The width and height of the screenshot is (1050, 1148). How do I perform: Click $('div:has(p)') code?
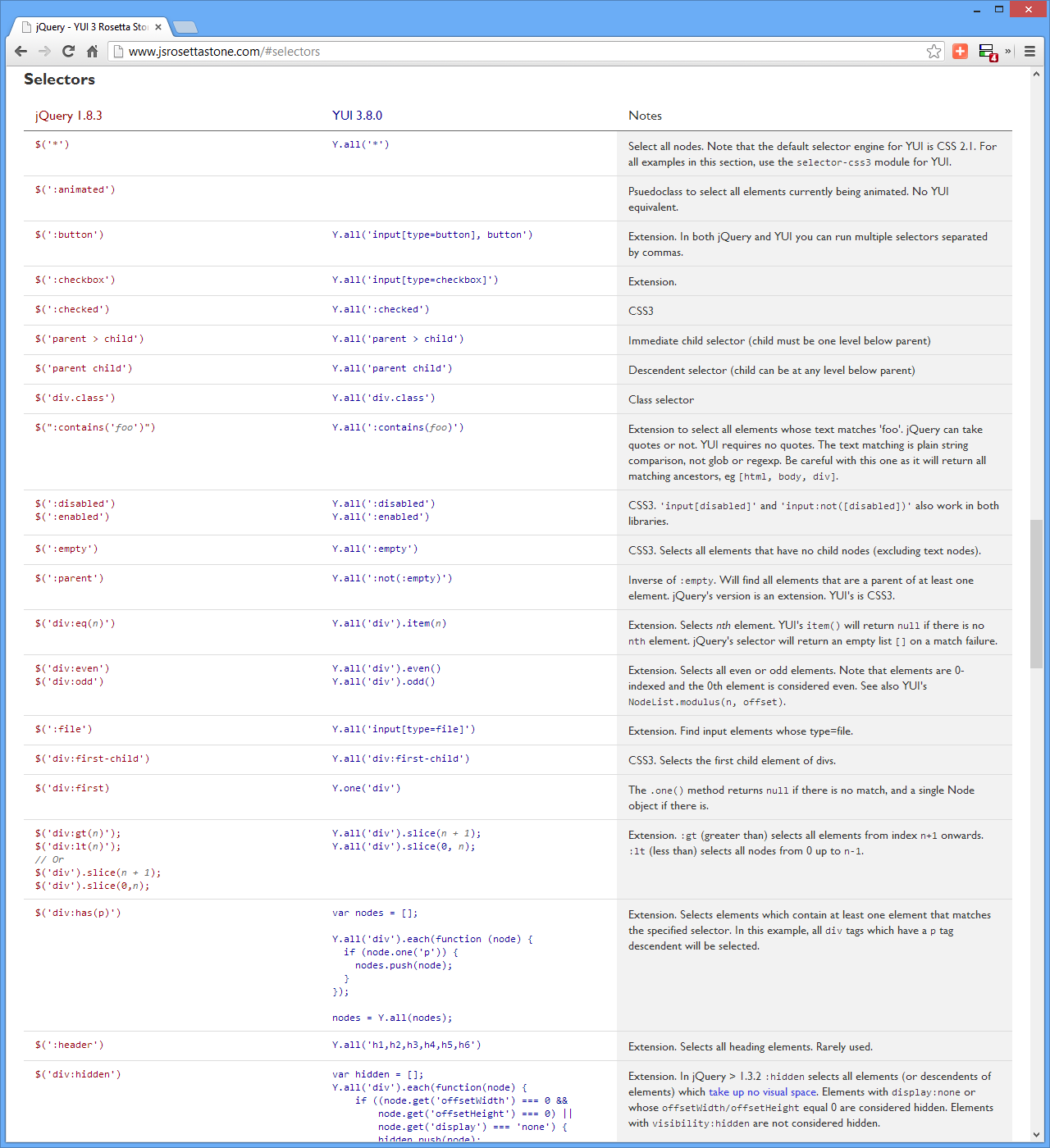[x=78, y=913]
